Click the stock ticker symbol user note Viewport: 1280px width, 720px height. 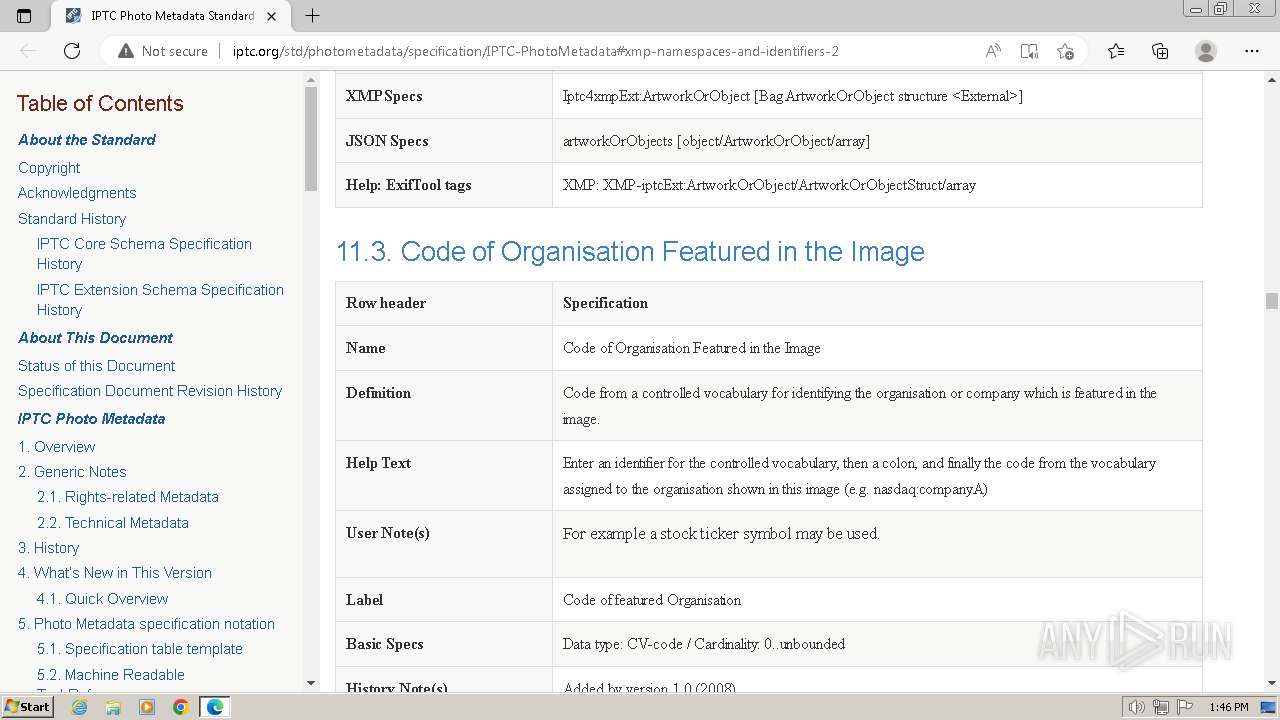click(x=721, y=534)
